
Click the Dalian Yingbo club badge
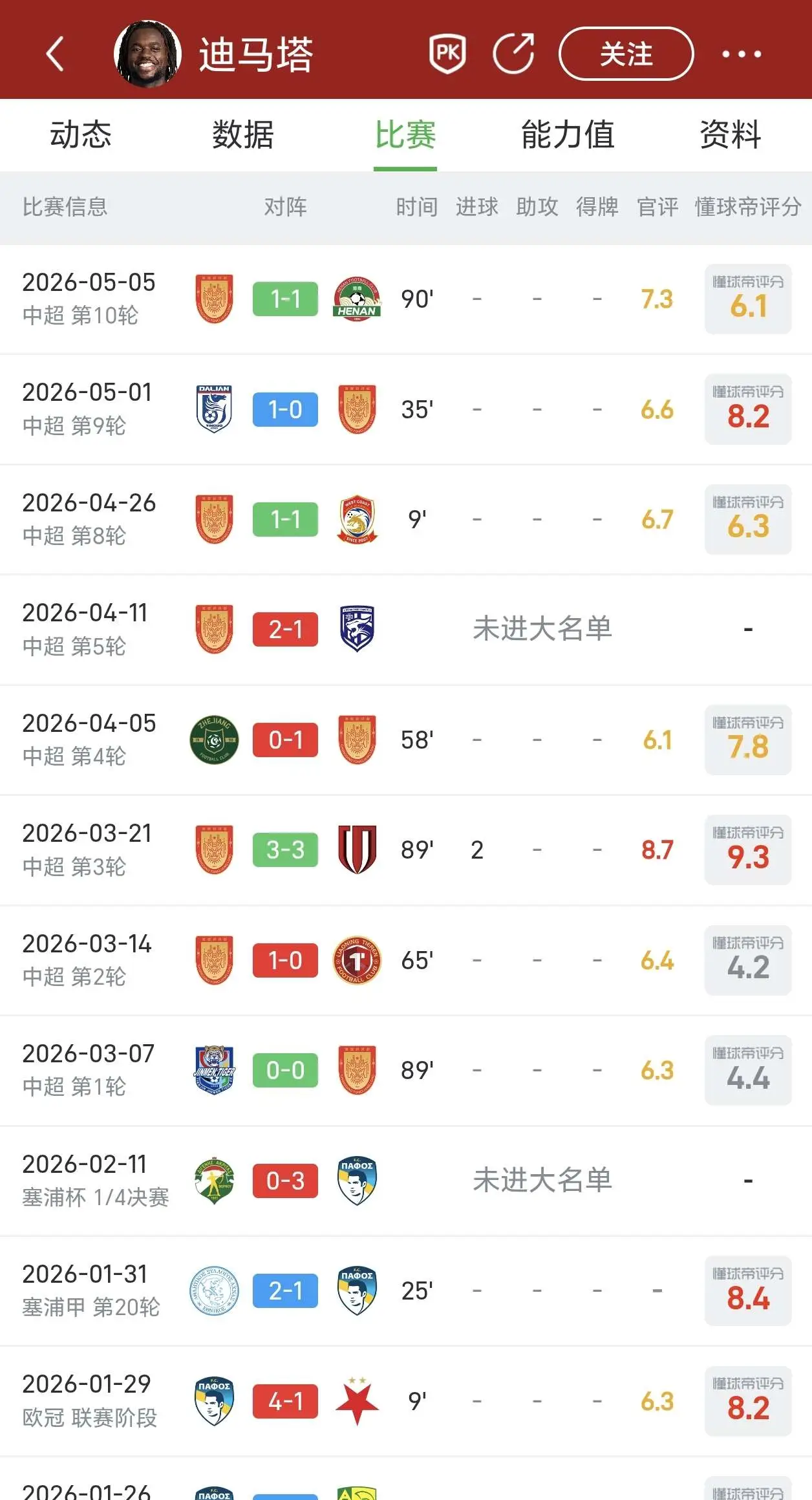pos(214,409)
